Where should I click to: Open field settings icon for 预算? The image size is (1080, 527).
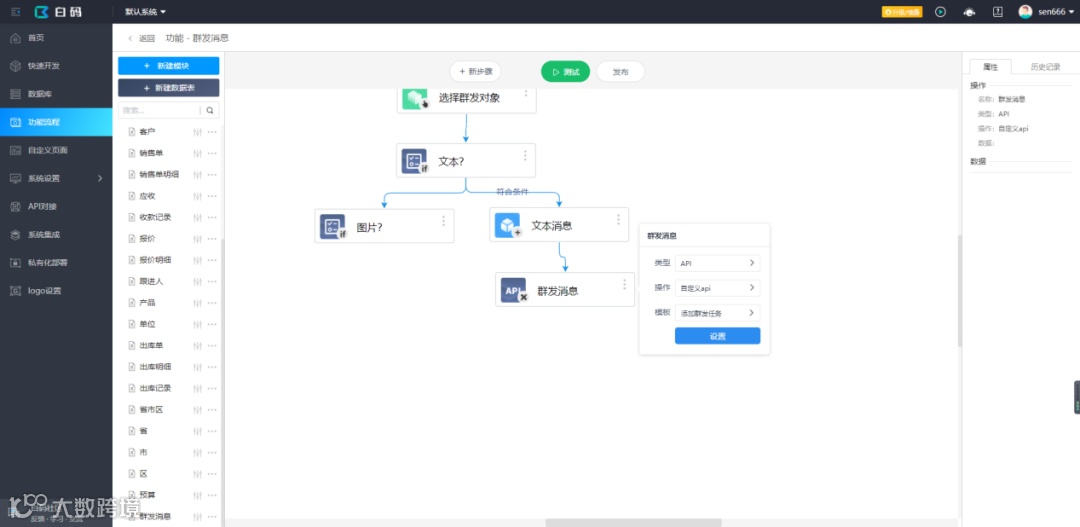coord(198,495)
